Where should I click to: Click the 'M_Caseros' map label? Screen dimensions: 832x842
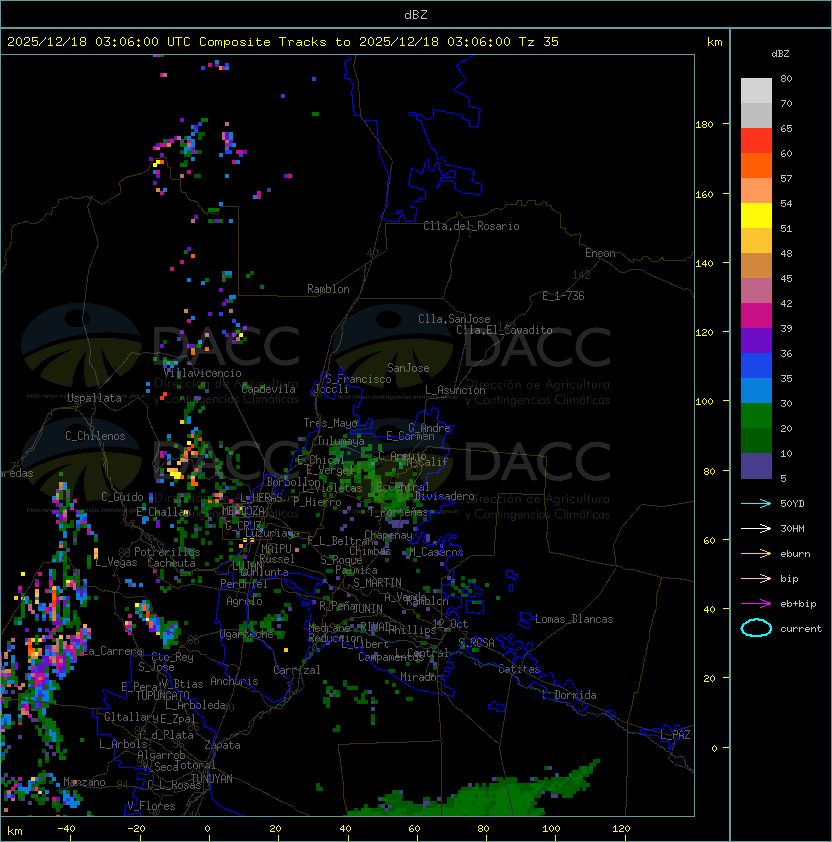pos(436,552)
